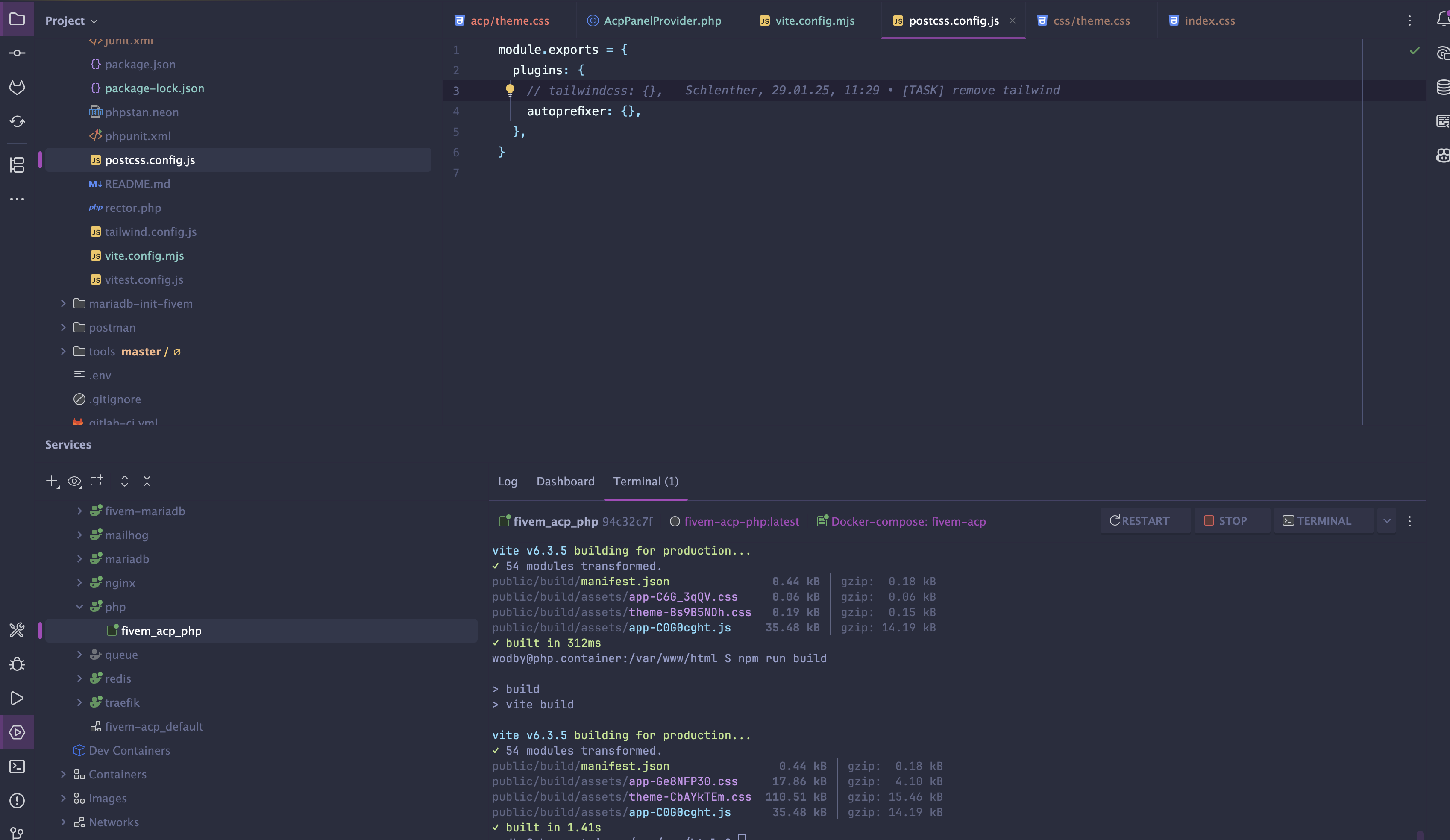Select tailwind.config.js in the project tree

151,232
